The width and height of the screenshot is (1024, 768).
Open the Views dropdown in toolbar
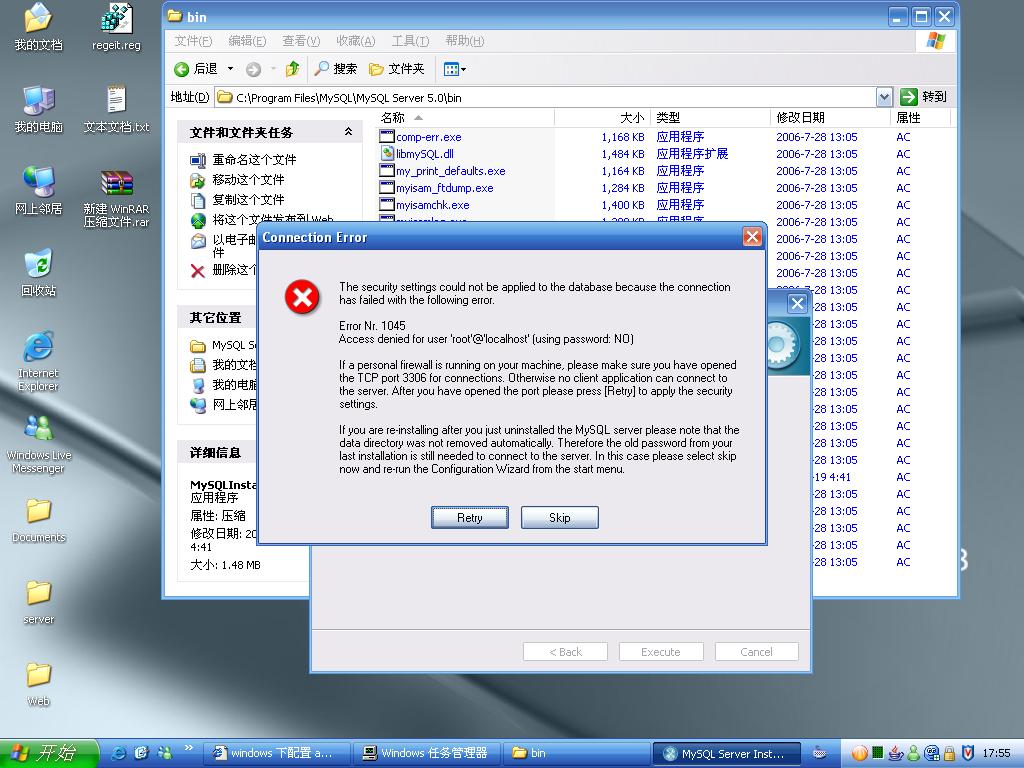click(x=455, y=69)
